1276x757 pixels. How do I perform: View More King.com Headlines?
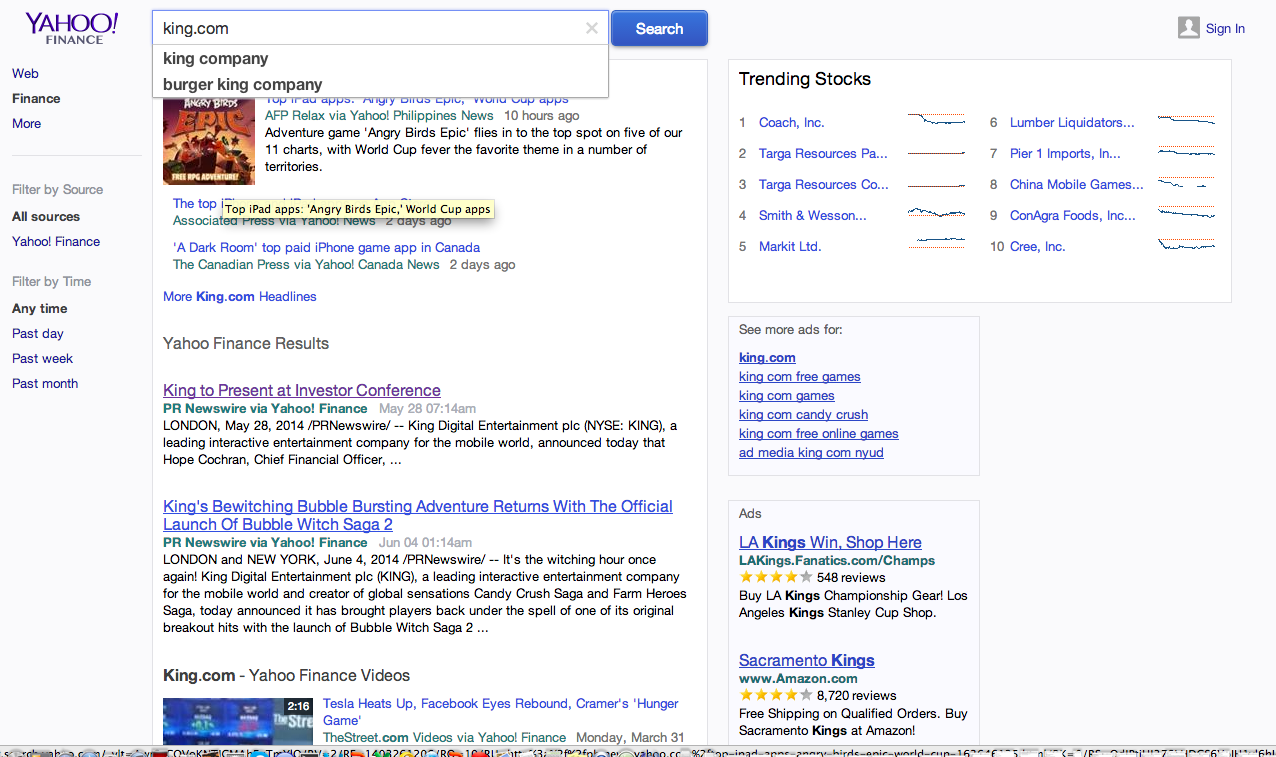[x=240, y=296]
